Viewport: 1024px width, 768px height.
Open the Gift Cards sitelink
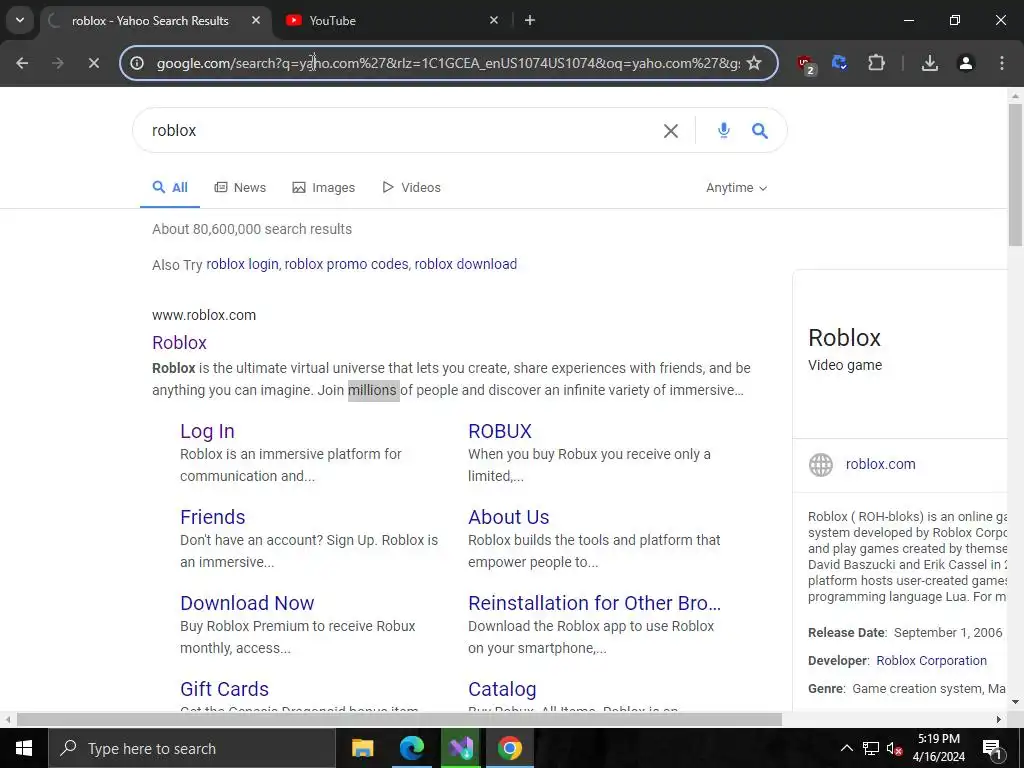pos(225,690)
